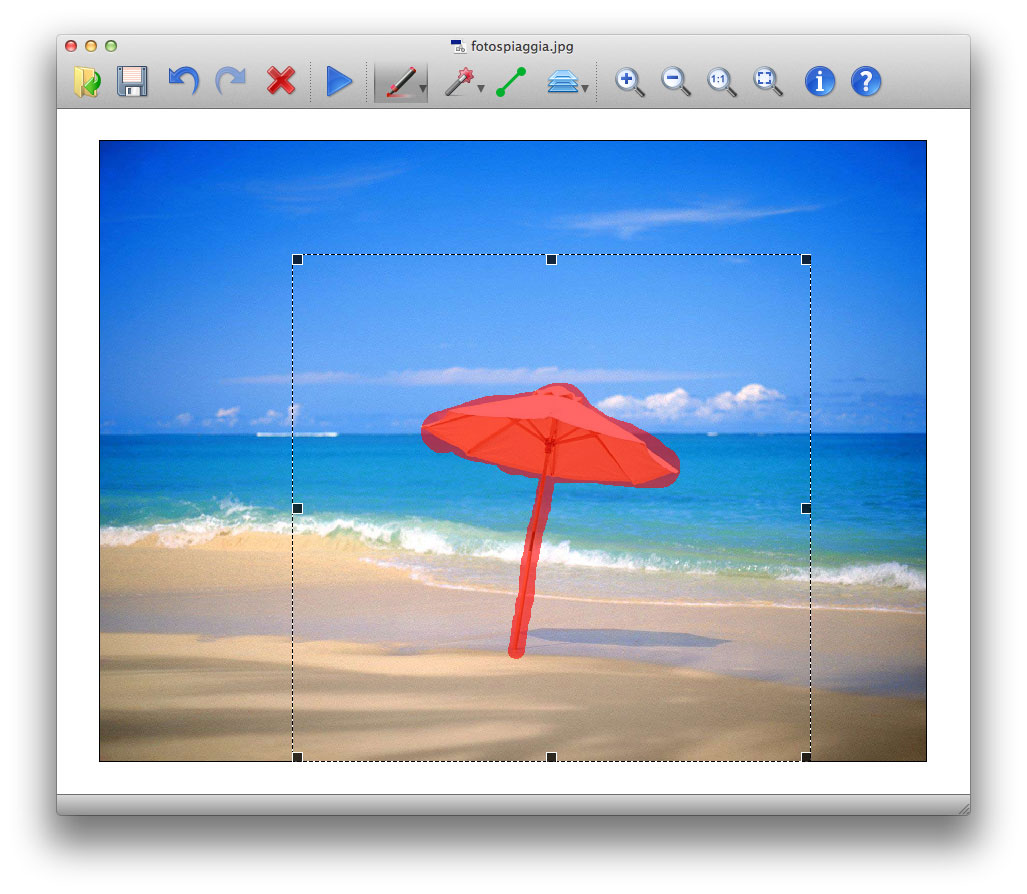Expand the layers stack dropdown arrow
This screenshot has width=1027, height=894.
pyautogui.click(x=585, y=88)
